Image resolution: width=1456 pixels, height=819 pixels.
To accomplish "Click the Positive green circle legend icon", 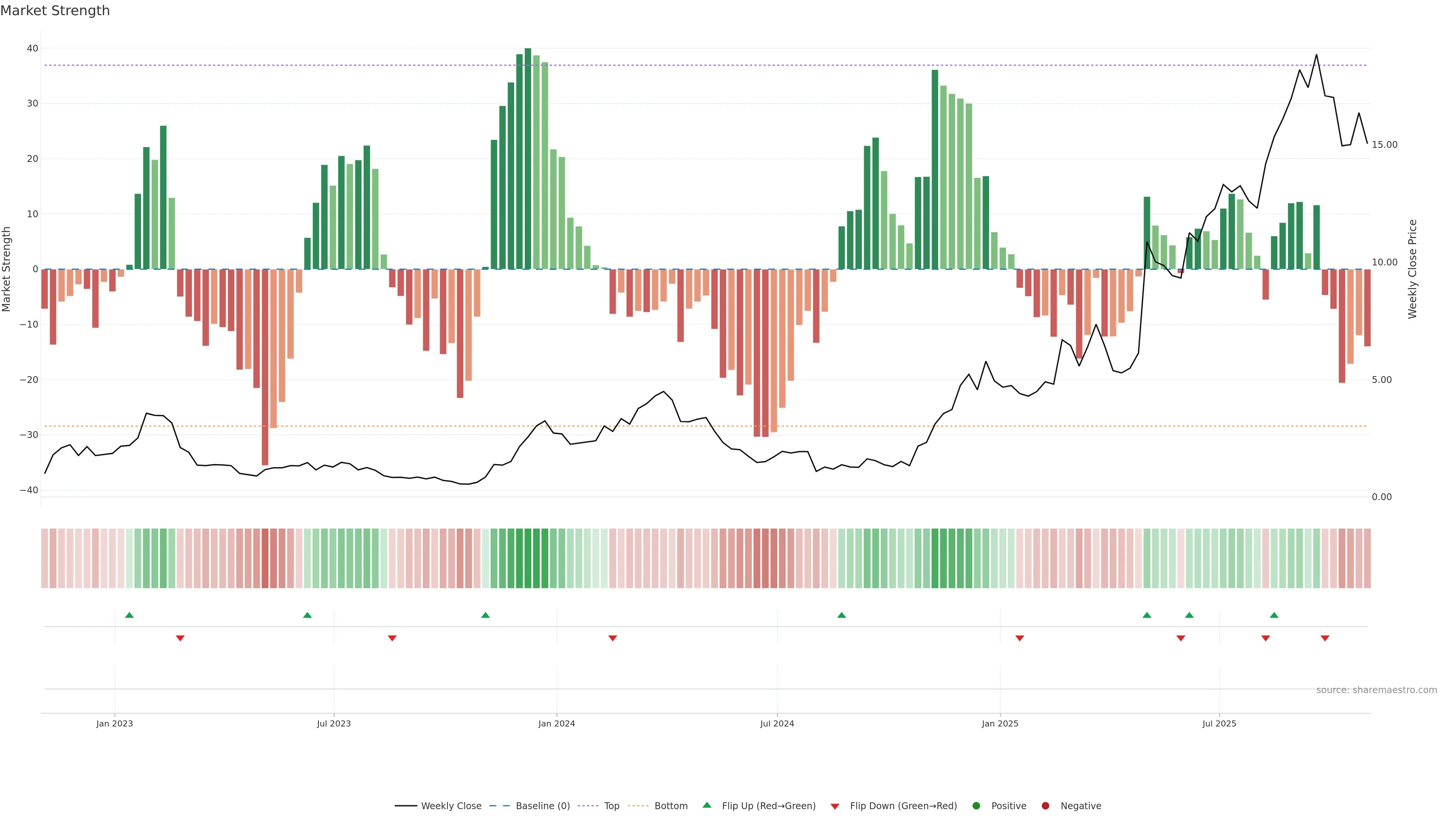I will pyautogui.click(x=976, y=805).
